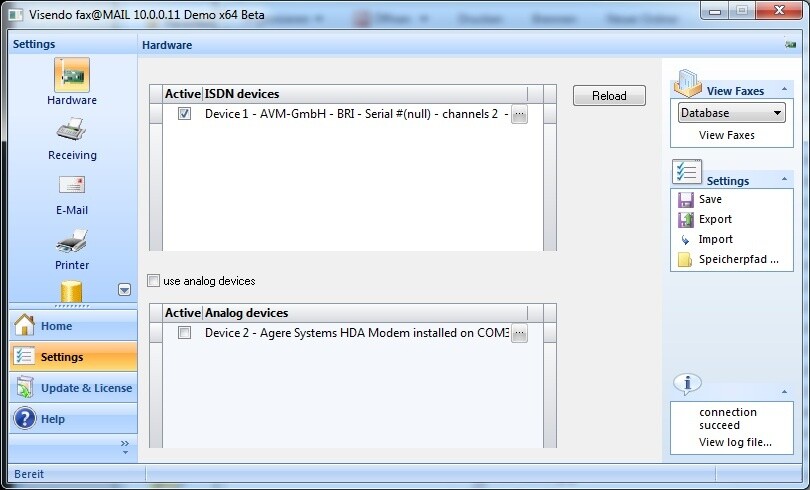
Task: Click the chevron expander below Help
Action: pos(125,444)
